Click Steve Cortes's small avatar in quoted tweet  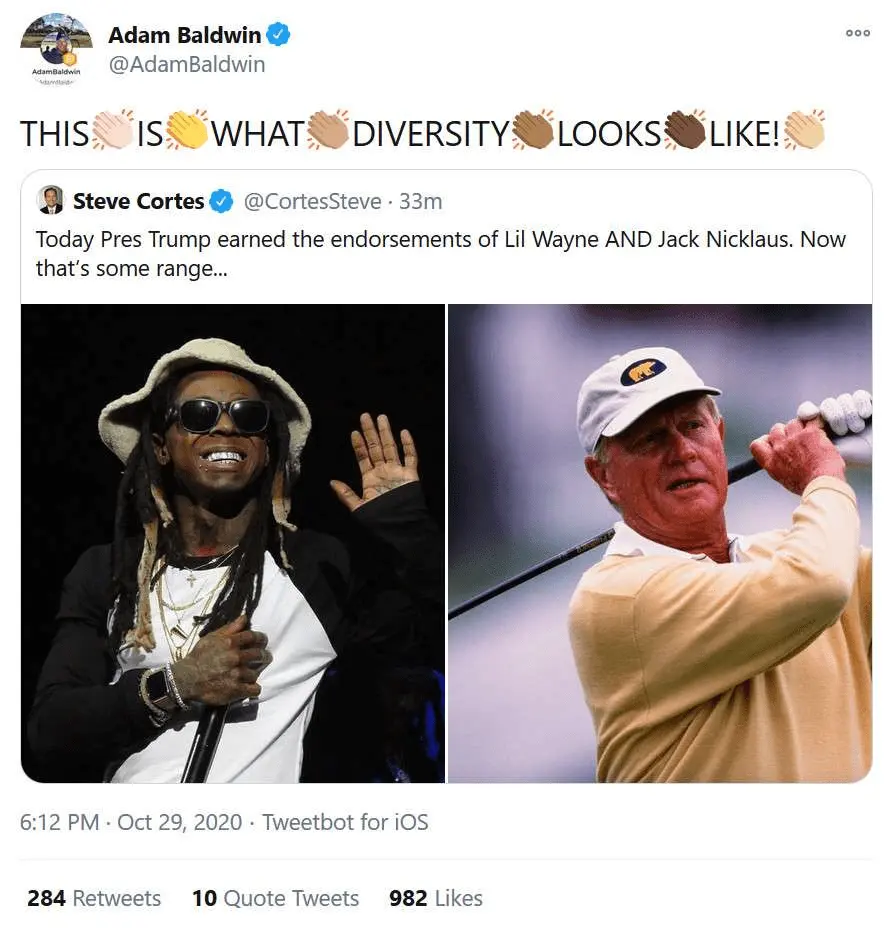click(50, 200)
